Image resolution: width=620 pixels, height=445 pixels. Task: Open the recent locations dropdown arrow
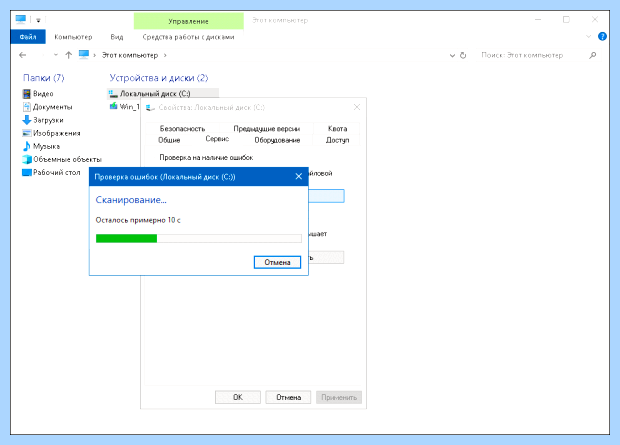[56, 55]
